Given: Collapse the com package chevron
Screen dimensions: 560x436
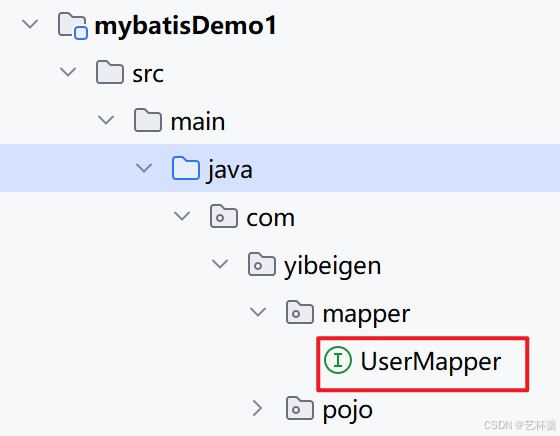Looking at the screenshot, I should (x=182, y=216).
